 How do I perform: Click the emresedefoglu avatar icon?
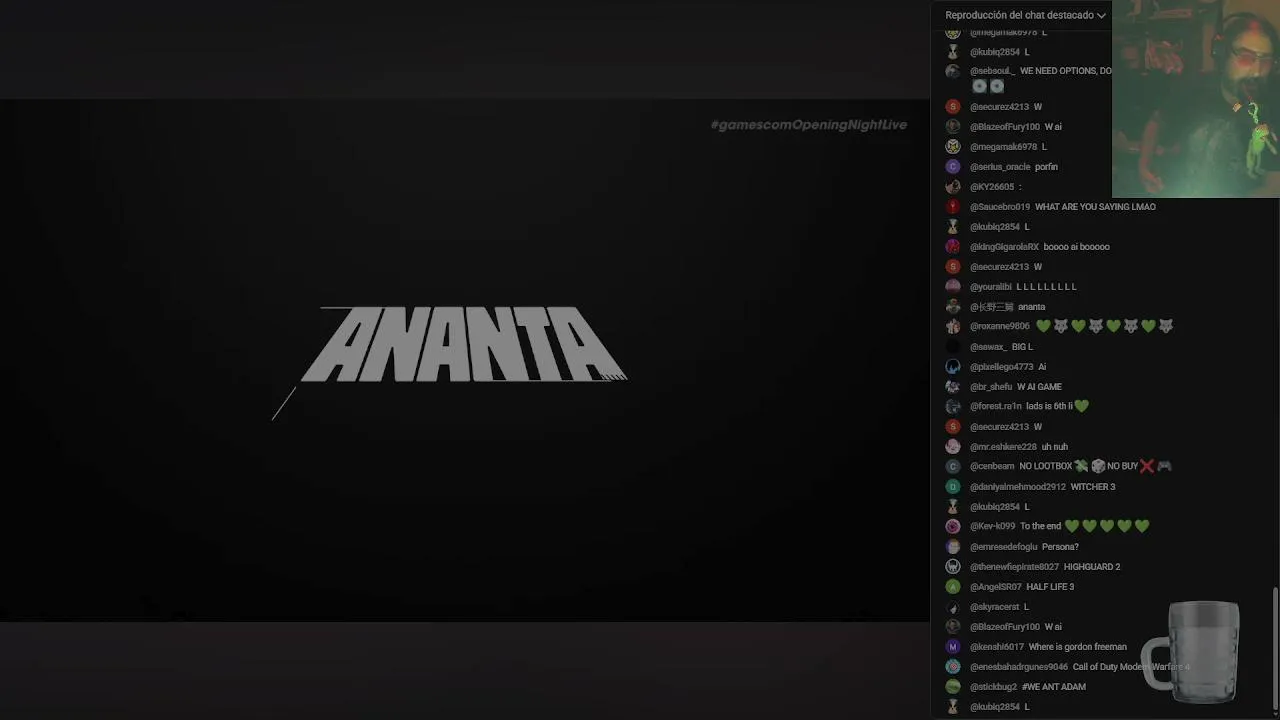pos(953,547)
